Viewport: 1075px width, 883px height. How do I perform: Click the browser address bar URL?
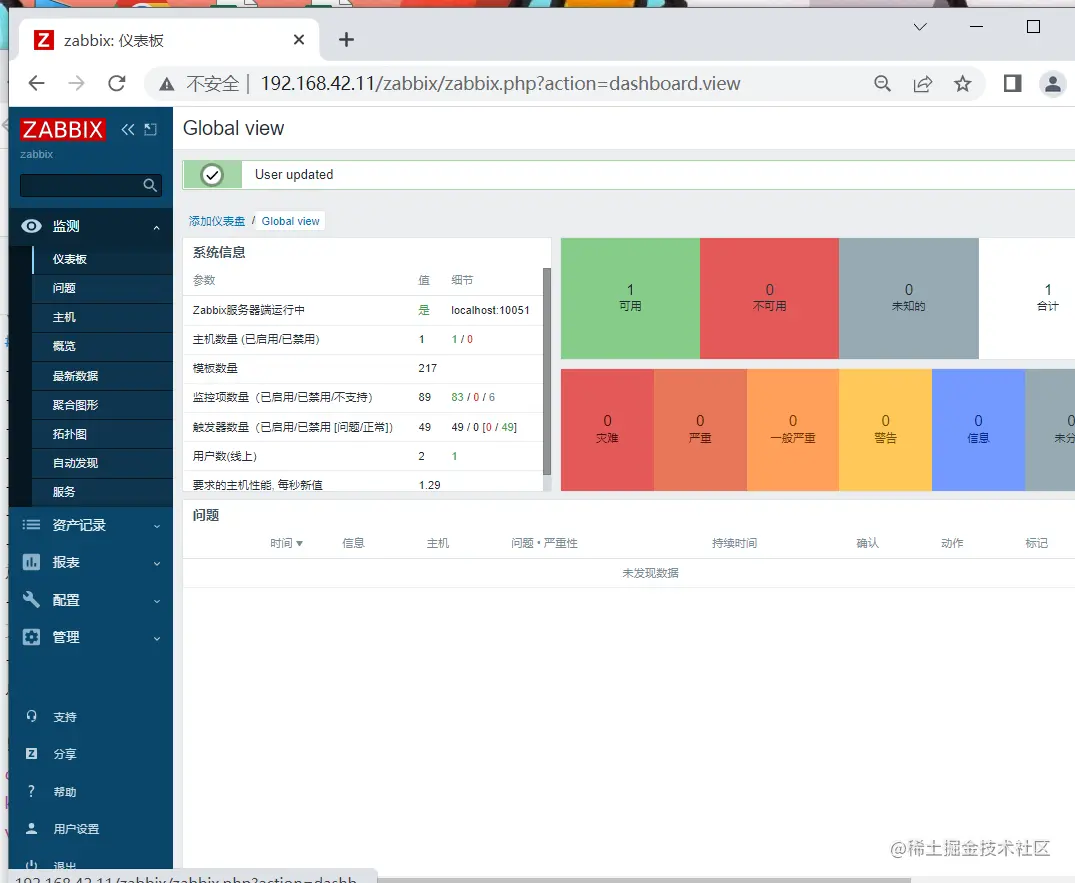tap(500, 84)
